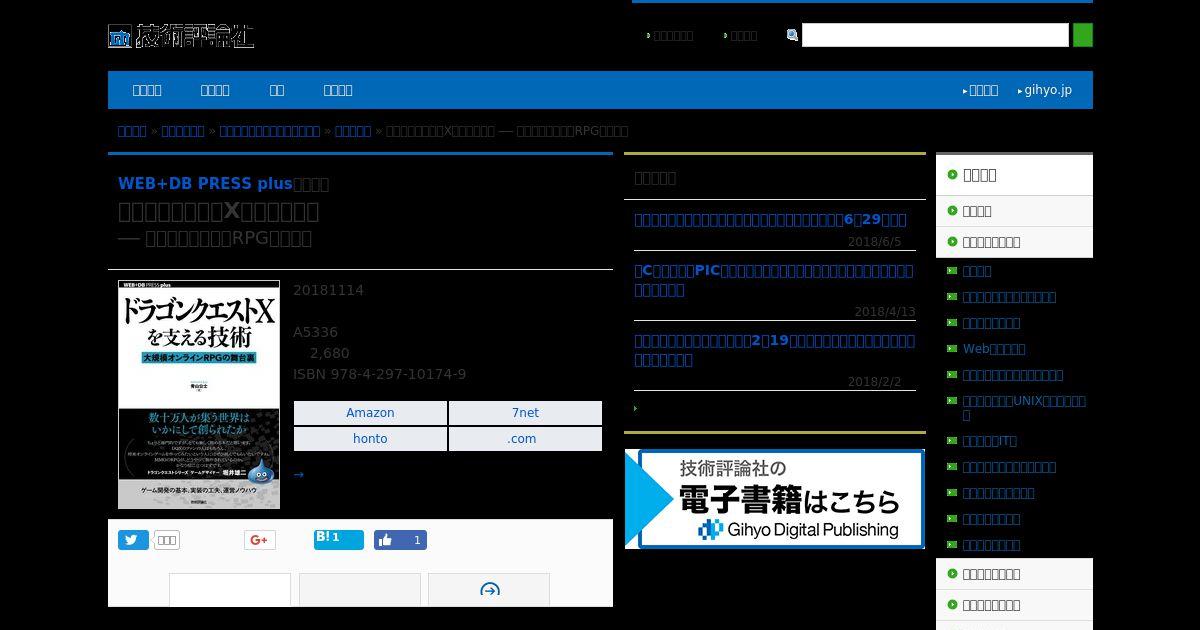The image size is (1200, 630).
Task: Open the news item dated 2018/2/2
Action: point(774,350)
